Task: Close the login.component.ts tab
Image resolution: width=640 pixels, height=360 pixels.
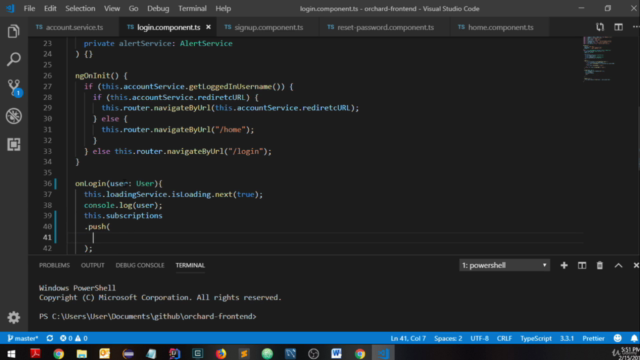Action: click(208, 27)
